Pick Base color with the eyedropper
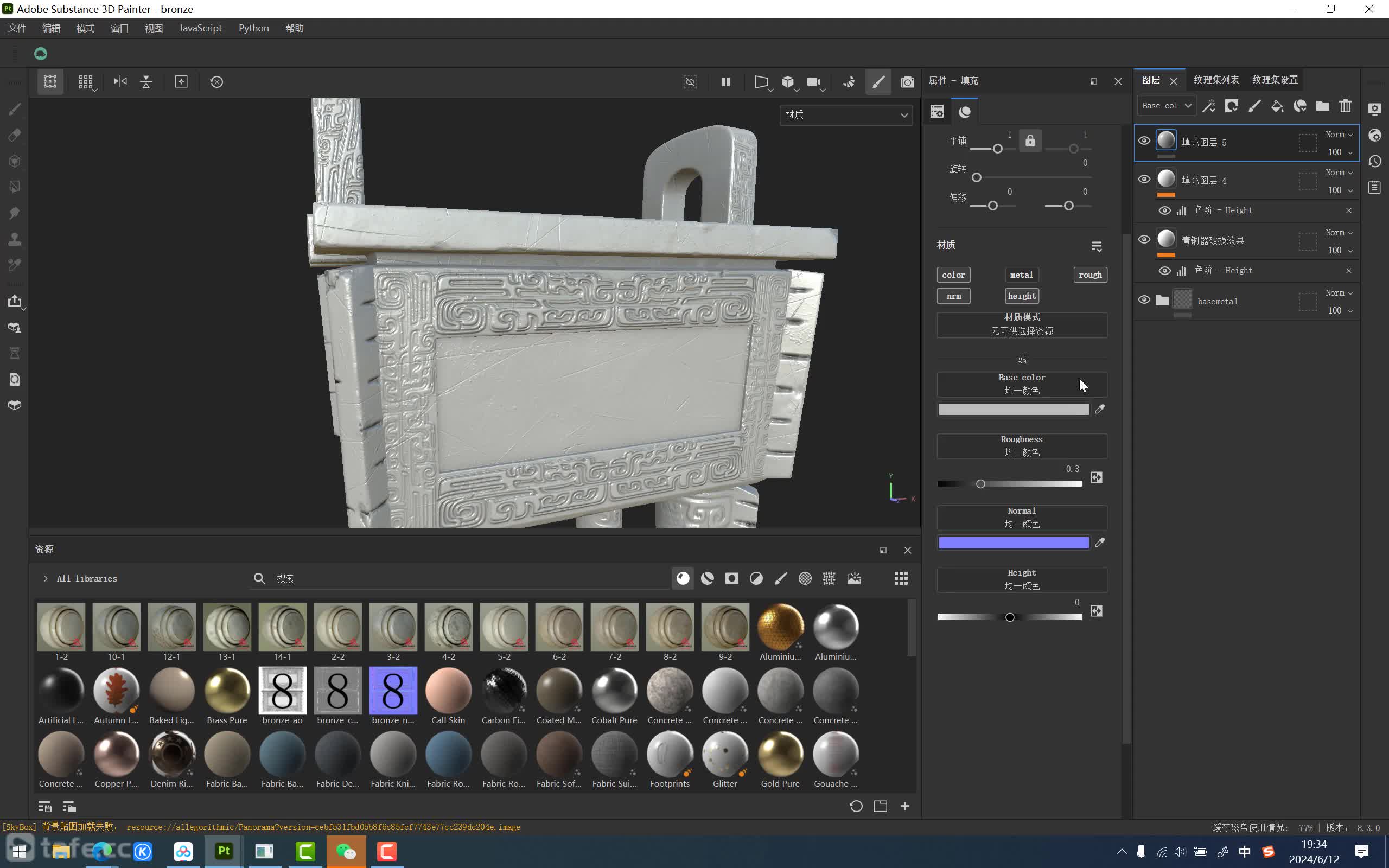The width and height of the screenshot is (1389, 868). click(1100, 409)
